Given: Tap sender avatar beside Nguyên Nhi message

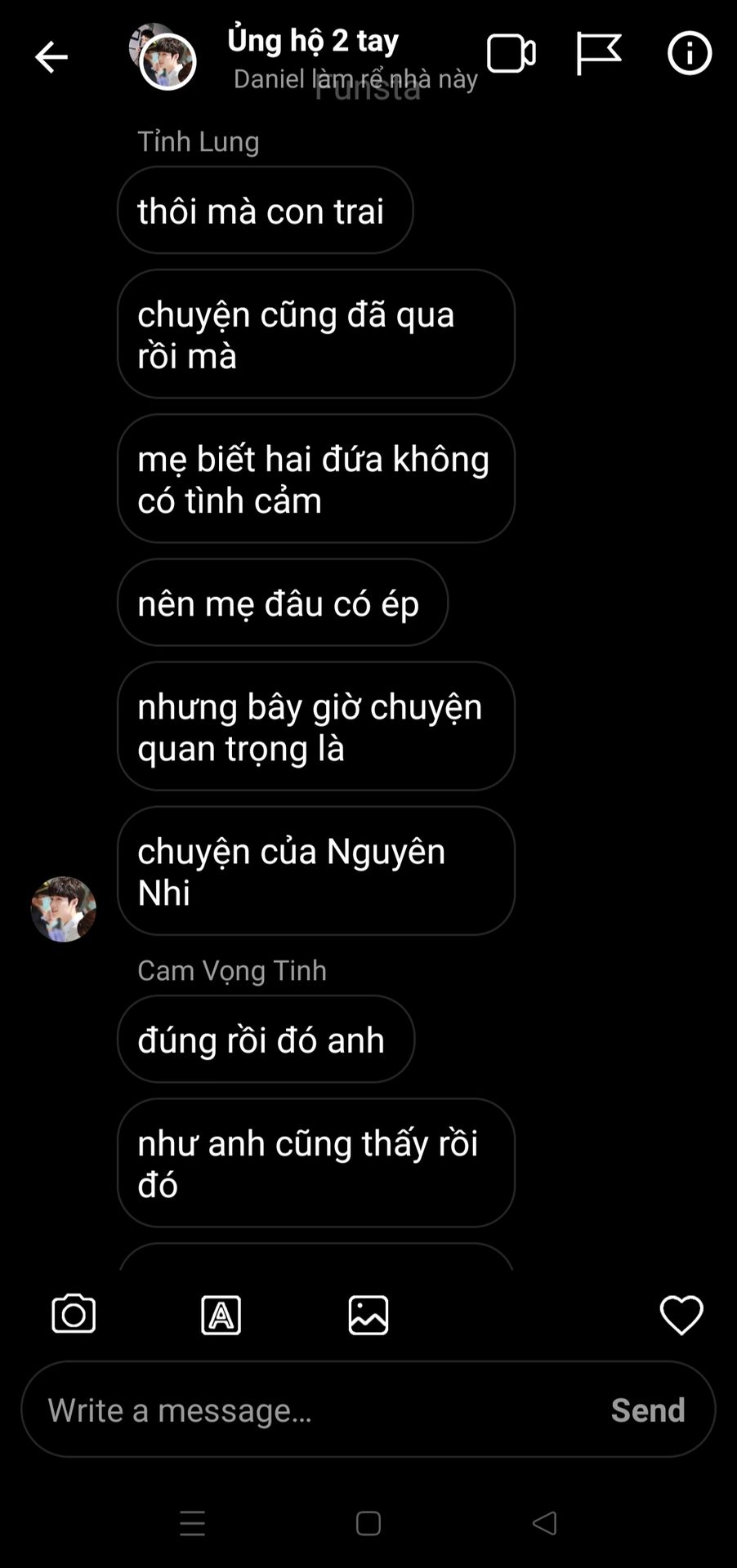Looking at the screenshot, I should tap(64, 909).
